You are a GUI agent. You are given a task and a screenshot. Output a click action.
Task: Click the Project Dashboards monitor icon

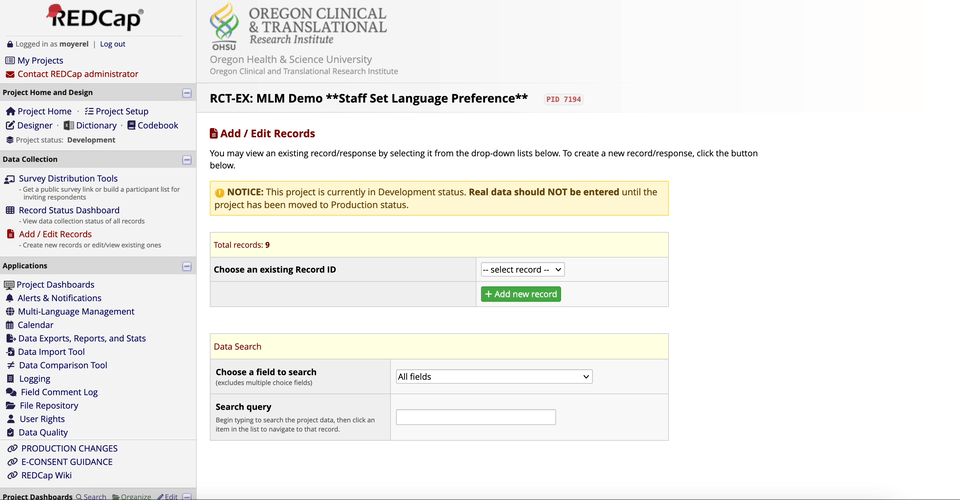(9, 285)
